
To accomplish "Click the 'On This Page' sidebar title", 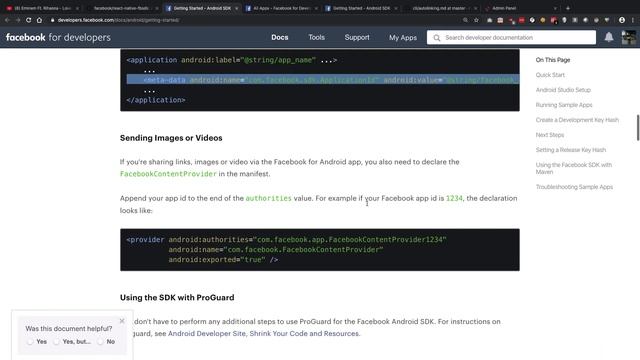I will click(553, 60).
